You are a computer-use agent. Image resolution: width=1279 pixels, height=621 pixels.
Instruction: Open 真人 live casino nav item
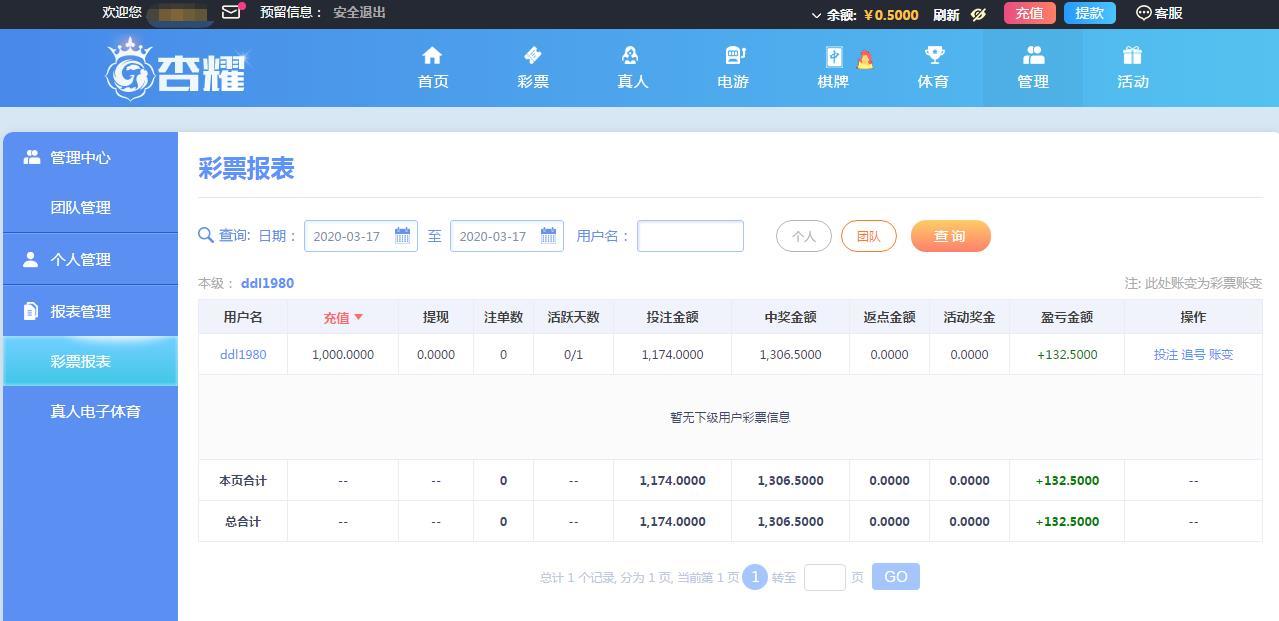coord(633,68)
